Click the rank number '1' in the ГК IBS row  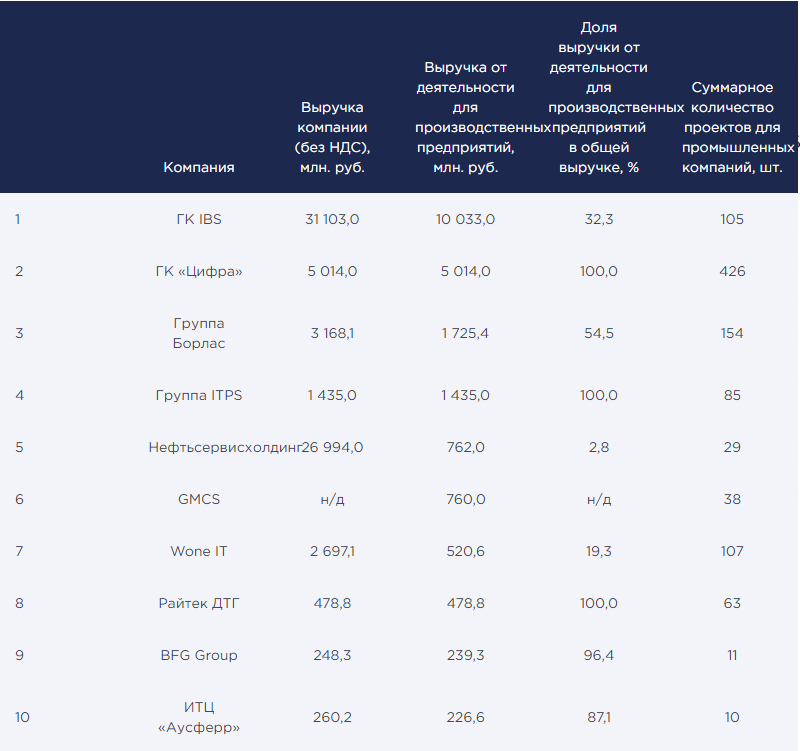18,219
